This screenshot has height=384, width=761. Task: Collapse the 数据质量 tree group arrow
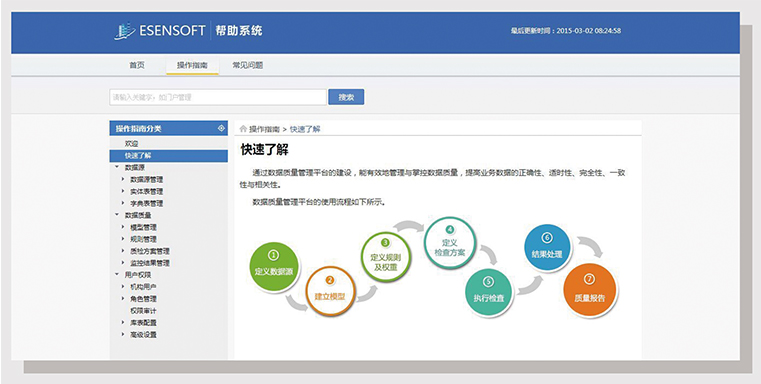click(117, 215)
